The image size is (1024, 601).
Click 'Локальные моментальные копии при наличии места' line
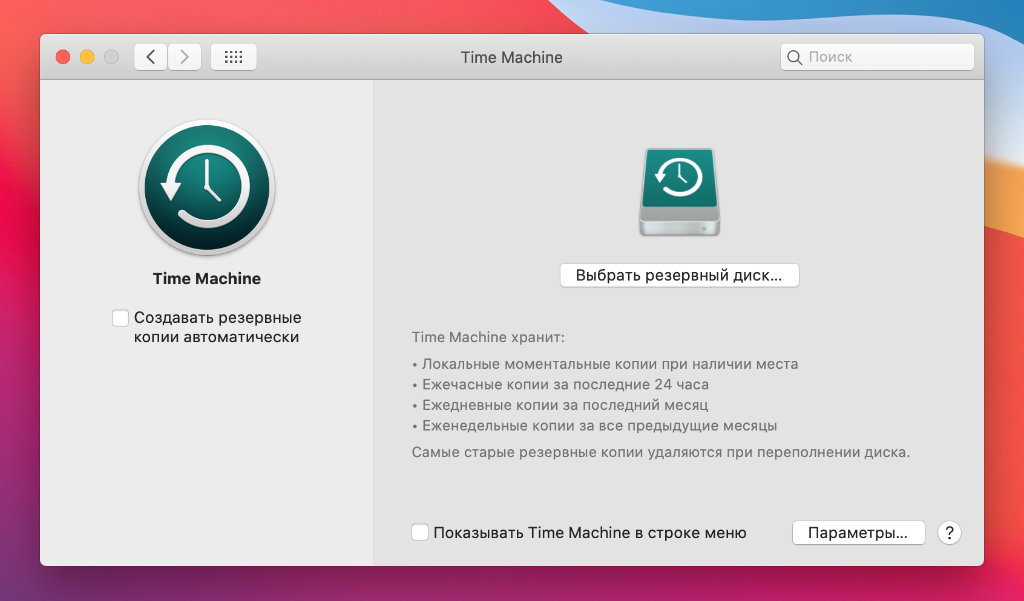coord(610,364)
